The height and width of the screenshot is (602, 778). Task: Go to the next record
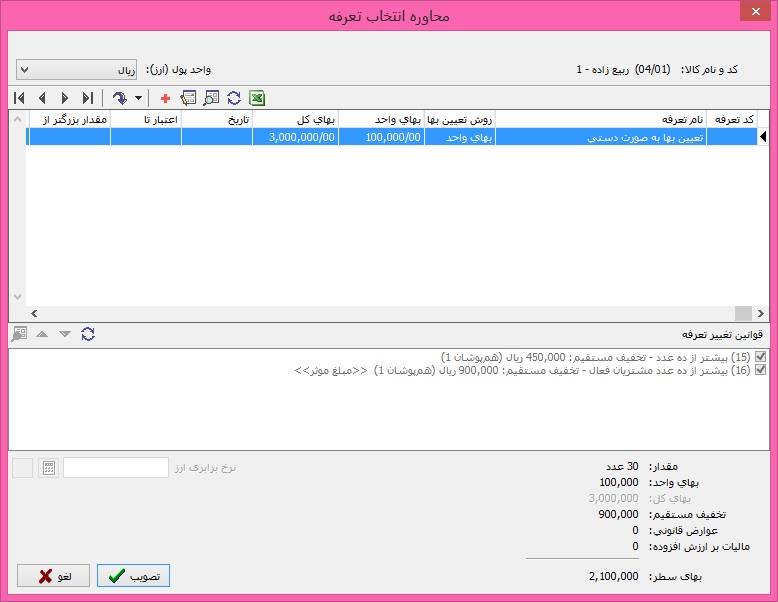click(65, 98)
